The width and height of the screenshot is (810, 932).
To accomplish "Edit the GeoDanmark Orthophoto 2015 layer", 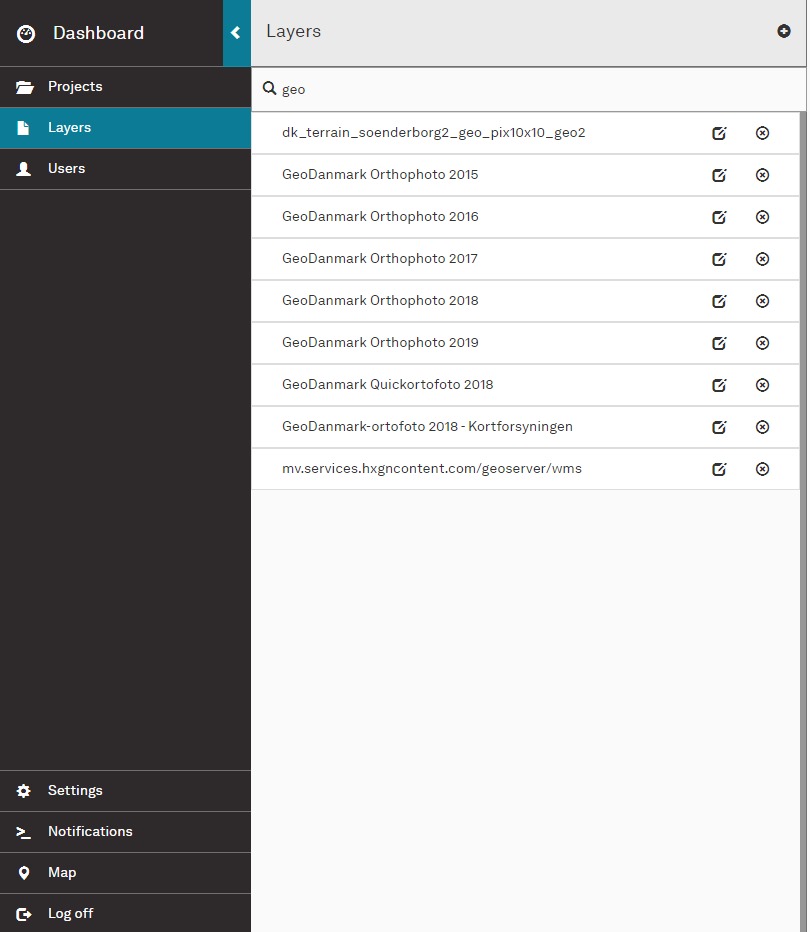I will [x=718, y=175].
